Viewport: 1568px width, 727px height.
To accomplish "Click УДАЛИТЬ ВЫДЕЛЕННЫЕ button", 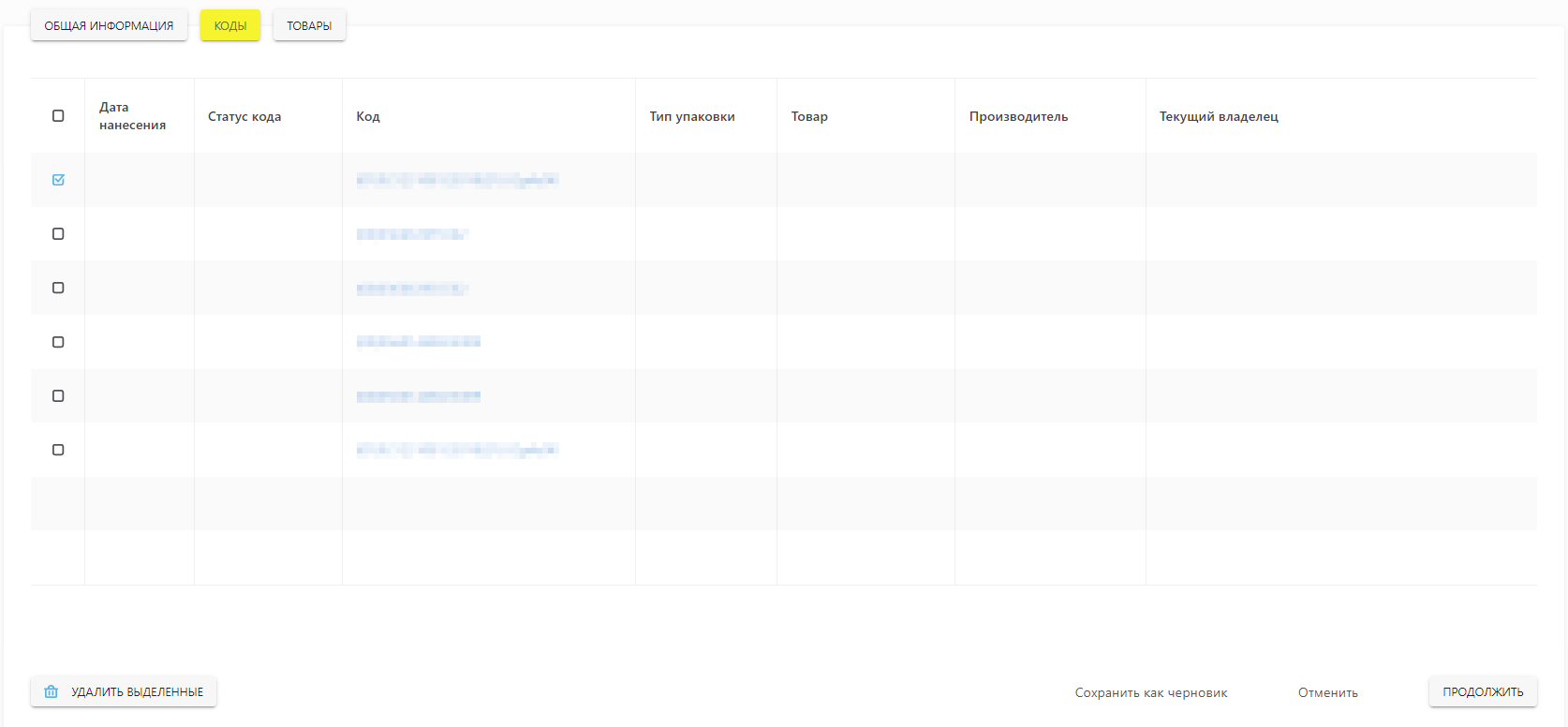I will point(124,691).
